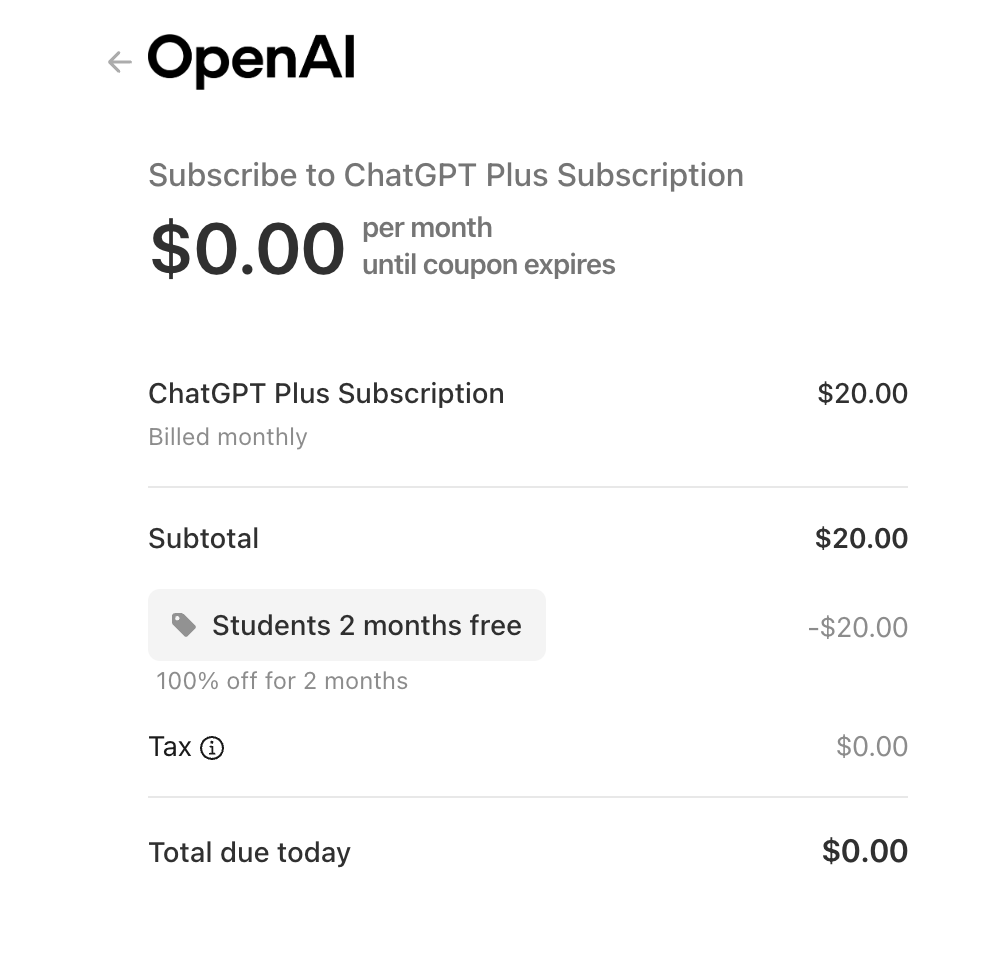Click the large $0.00 monthly price
The height and width of the screenshot is (960, 1002).
[x=247, y=249]
